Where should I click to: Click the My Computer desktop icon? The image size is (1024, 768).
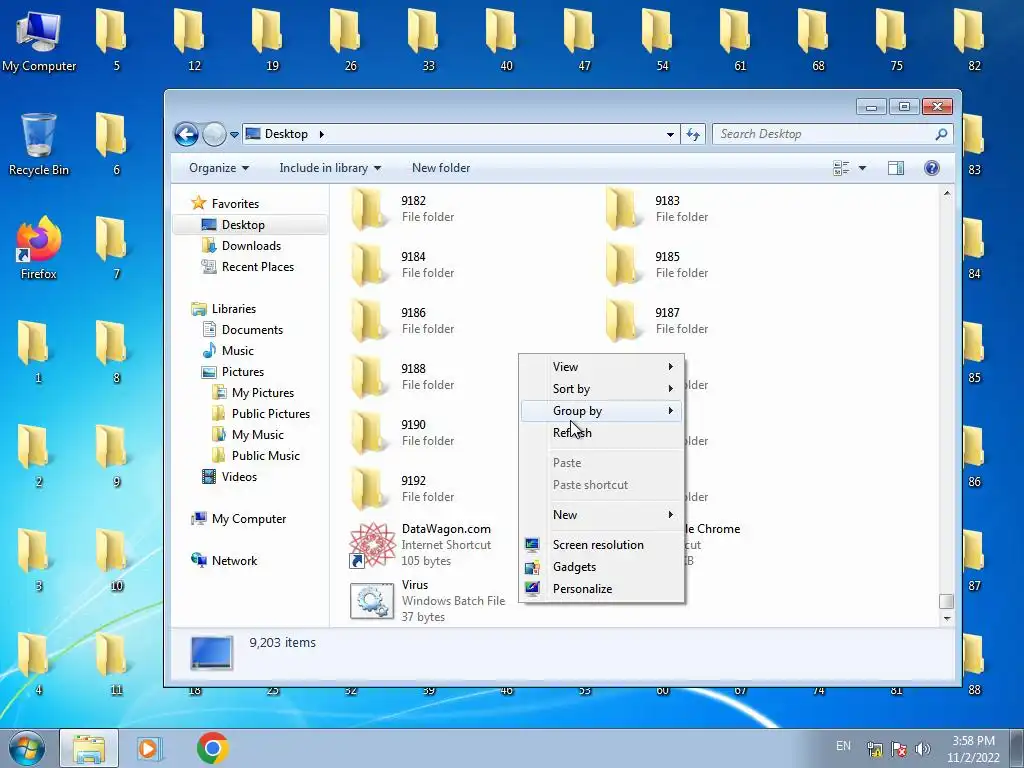(x=39, y=40)
